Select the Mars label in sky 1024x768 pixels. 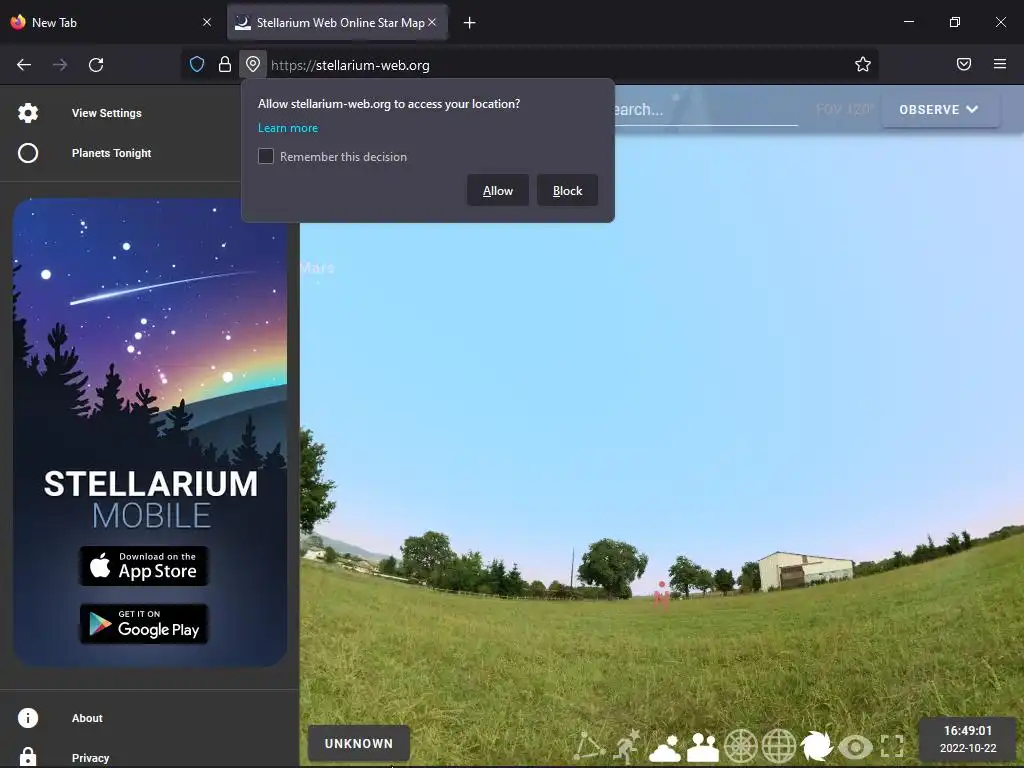[317, 268]
